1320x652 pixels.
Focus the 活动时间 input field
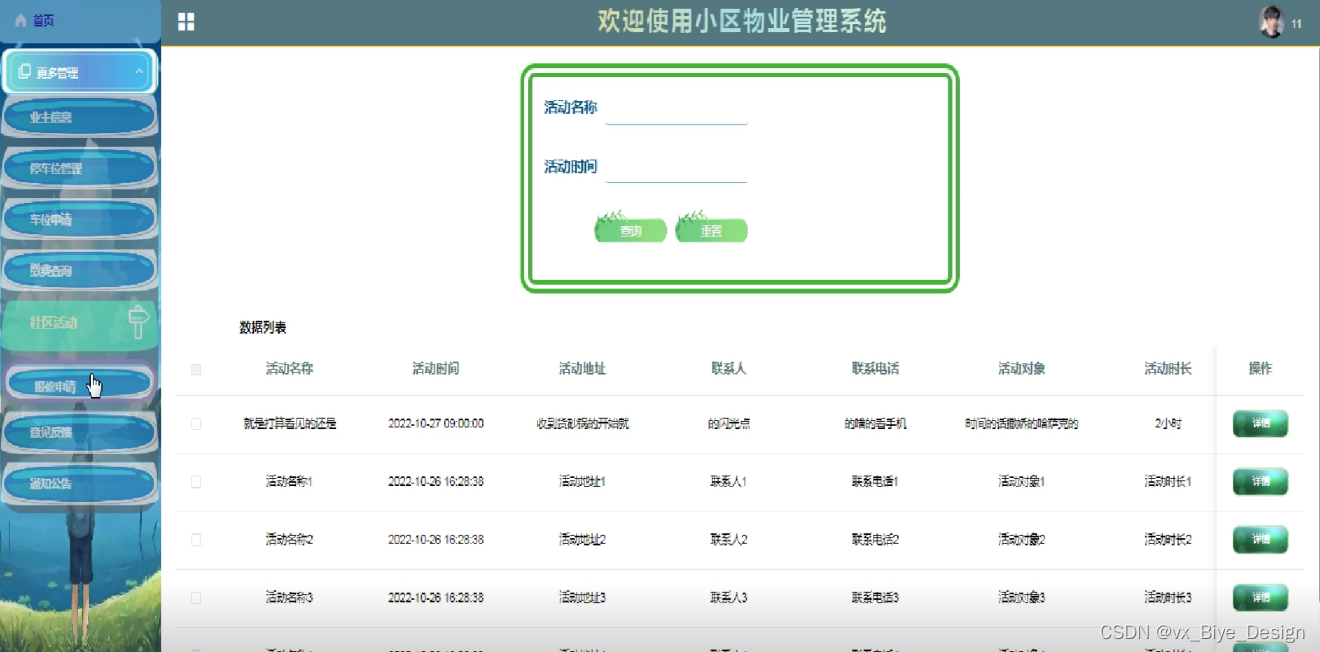(677, 167)
